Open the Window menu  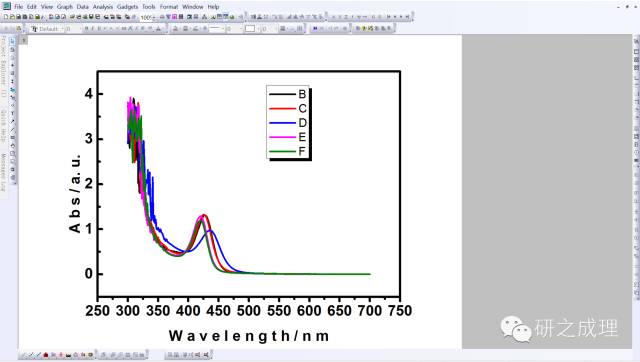pyautogui.click(x=193, y=7)
